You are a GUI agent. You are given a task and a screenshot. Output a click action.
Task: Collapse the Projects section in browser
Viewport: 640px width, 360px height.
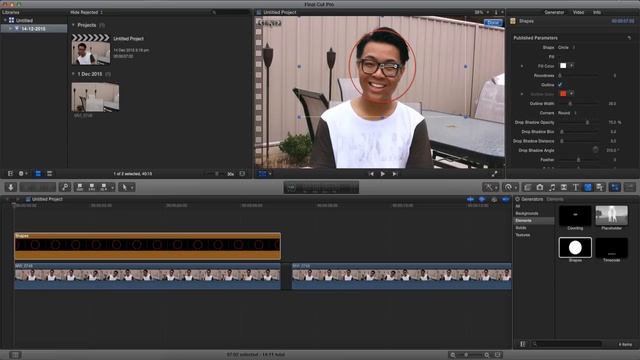(x=73, y=25)
